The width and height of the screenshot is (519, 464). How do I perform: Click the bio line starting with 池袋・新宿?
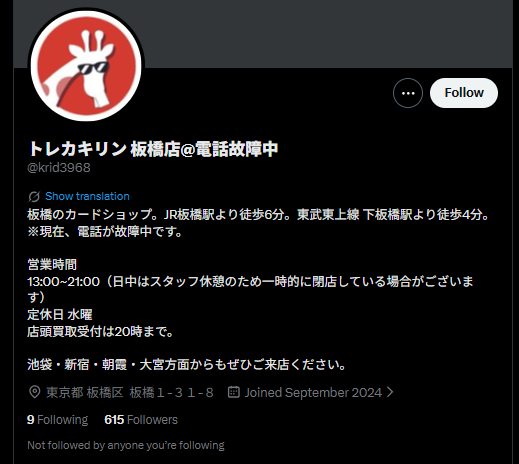coord(187,365)
